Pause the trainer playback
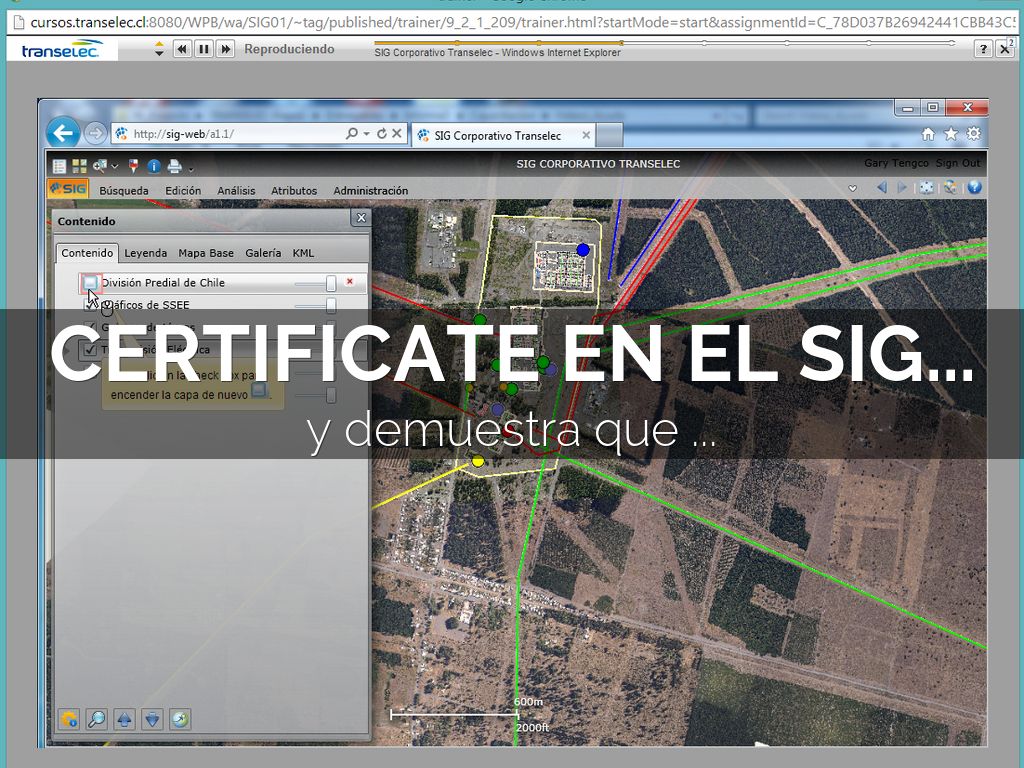 (x=204, y=49)
